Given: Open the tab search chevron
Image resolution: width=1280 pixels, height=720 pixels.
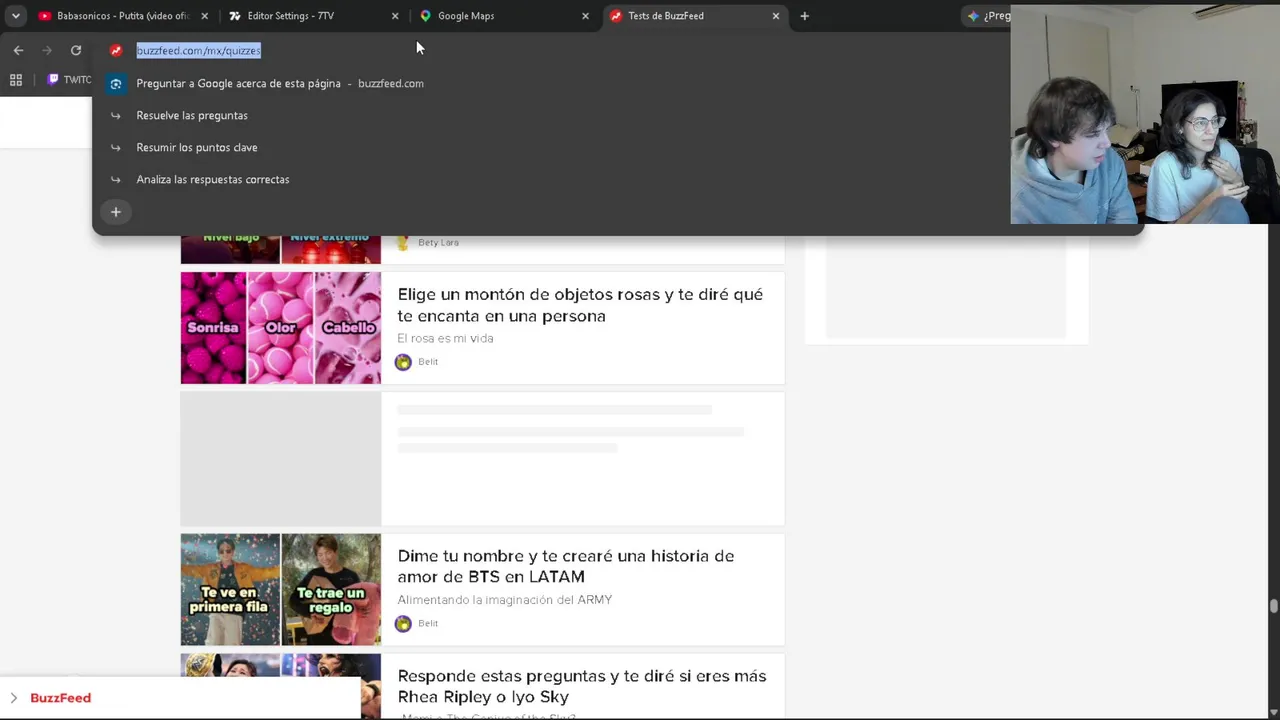Looking at the screenshot, I should 16,16.
